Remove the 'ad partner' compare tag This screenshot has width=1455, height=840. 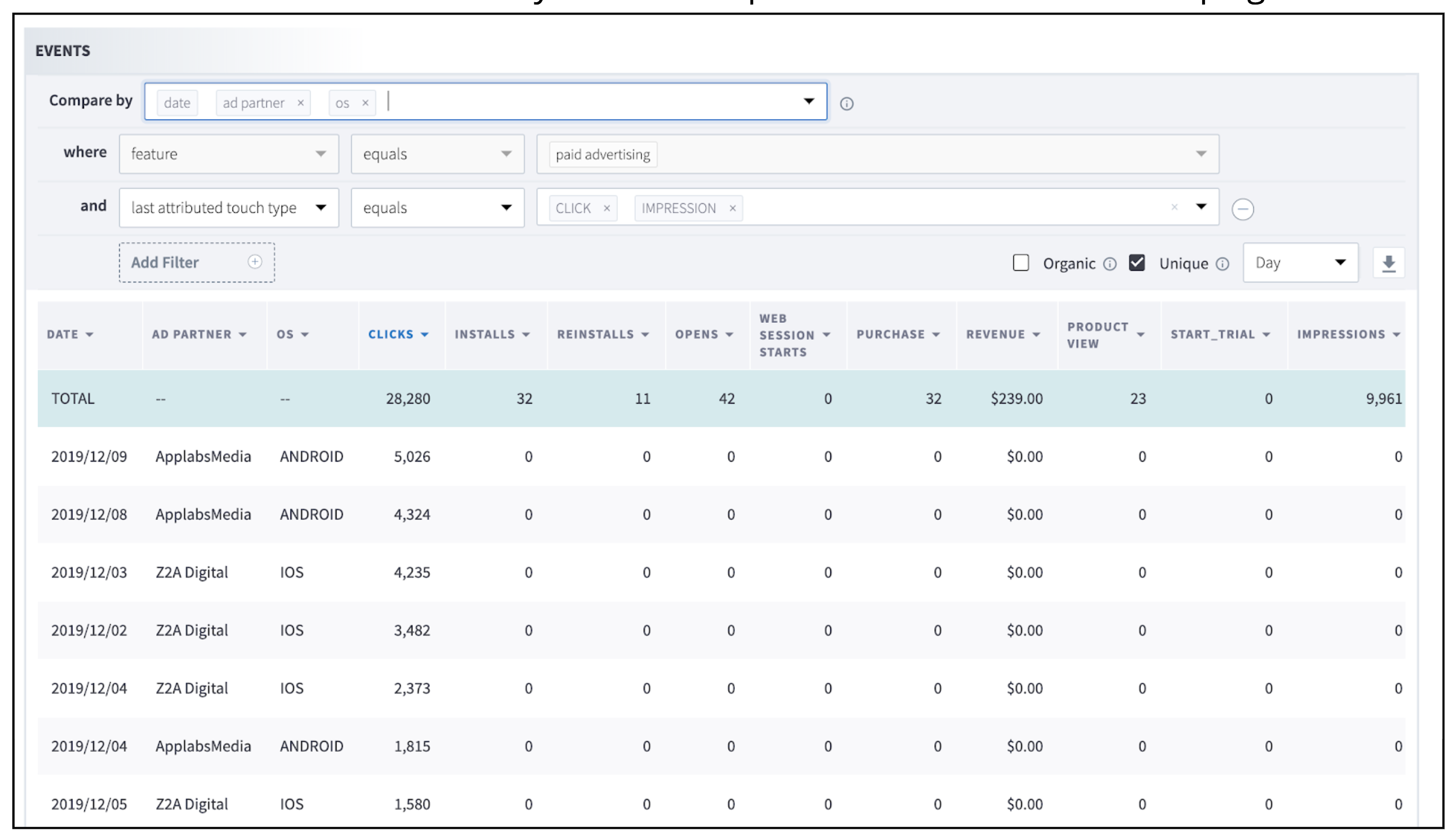[x=300, y=103]
